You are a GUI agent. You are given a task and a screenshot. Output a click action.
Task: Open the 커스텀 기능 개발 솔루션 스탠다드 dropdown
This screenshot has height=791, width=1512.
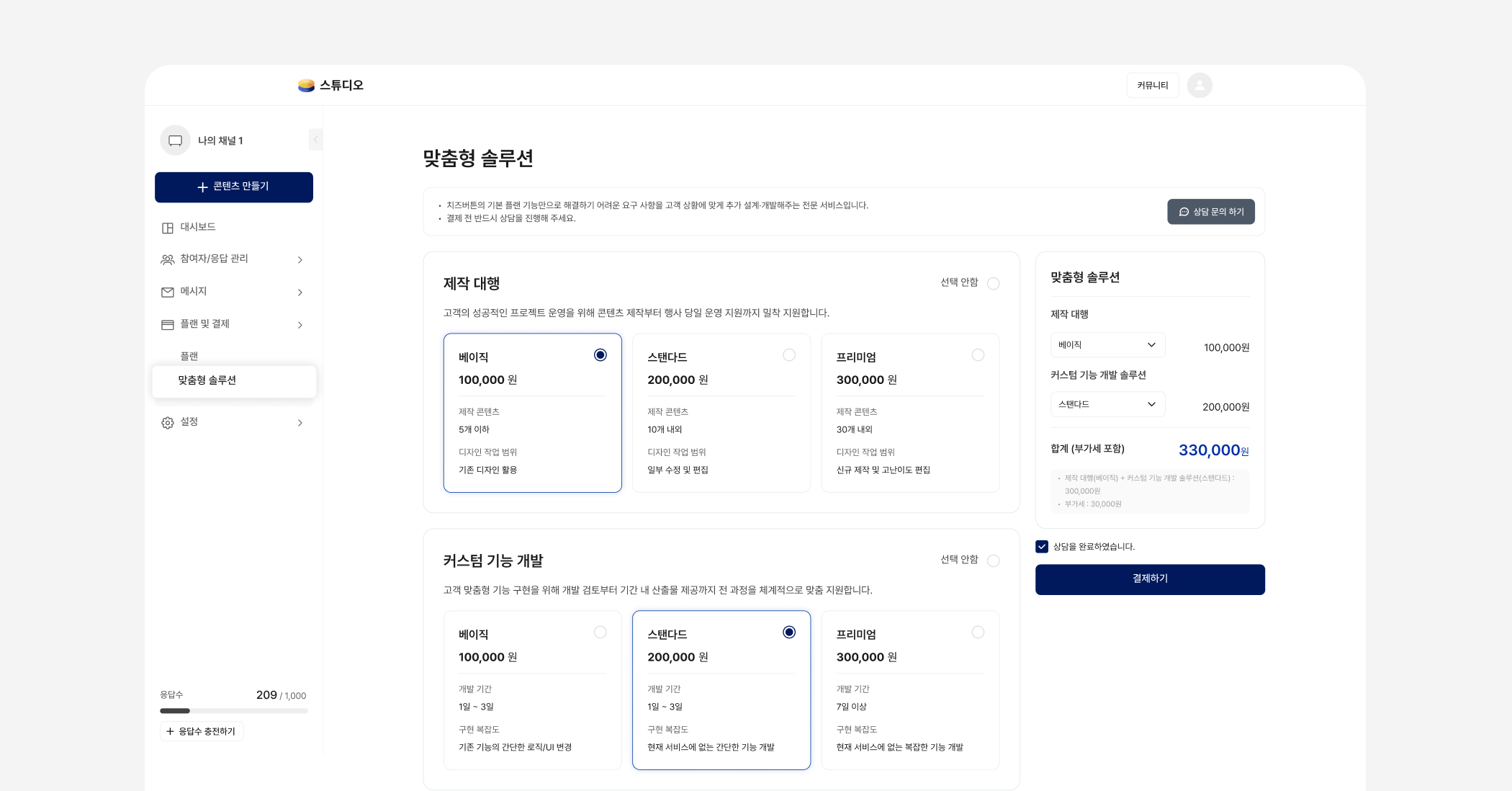tap(1107, 405)
